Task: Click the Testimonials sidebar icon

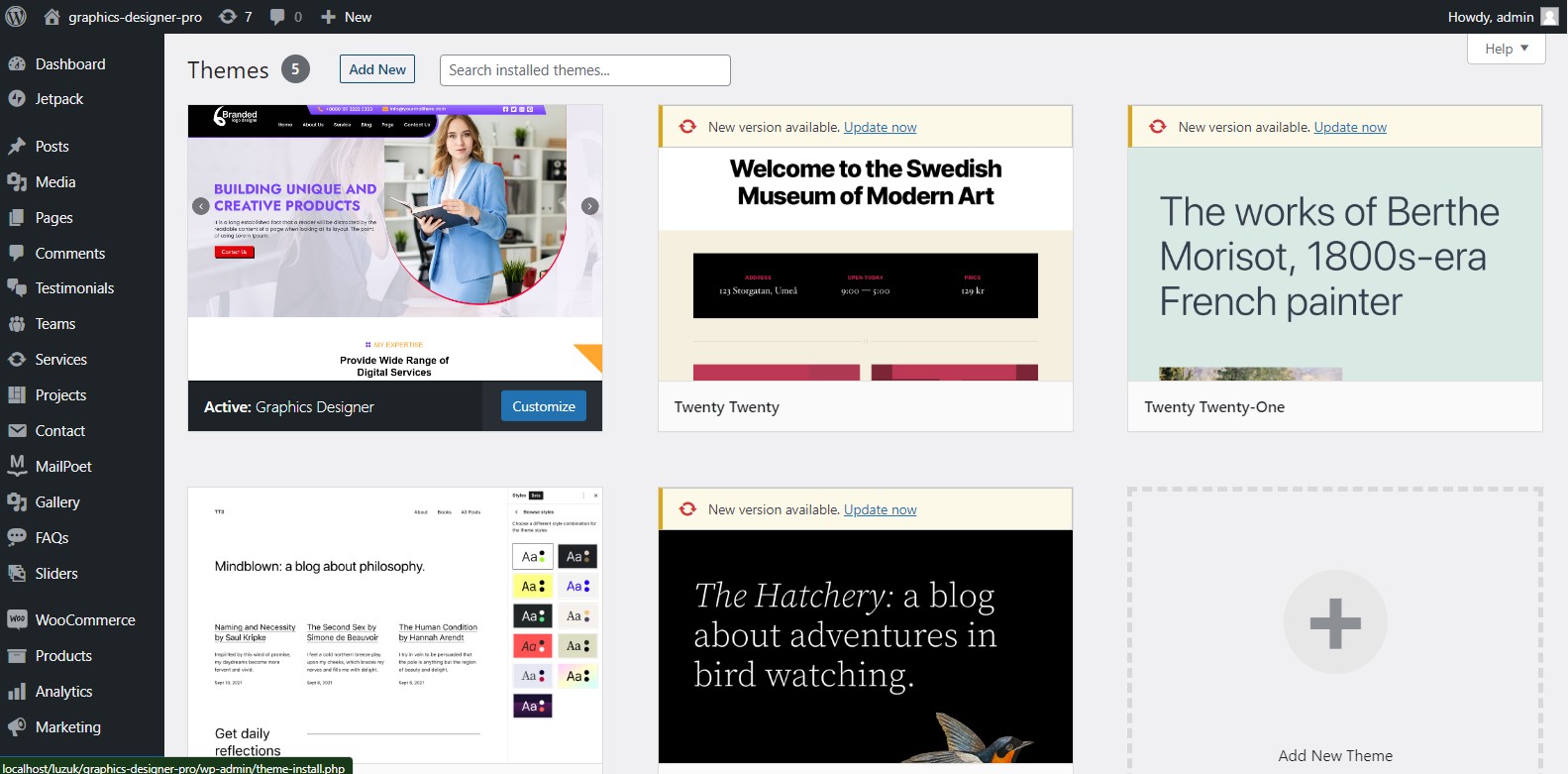Action: coord(17,288)
